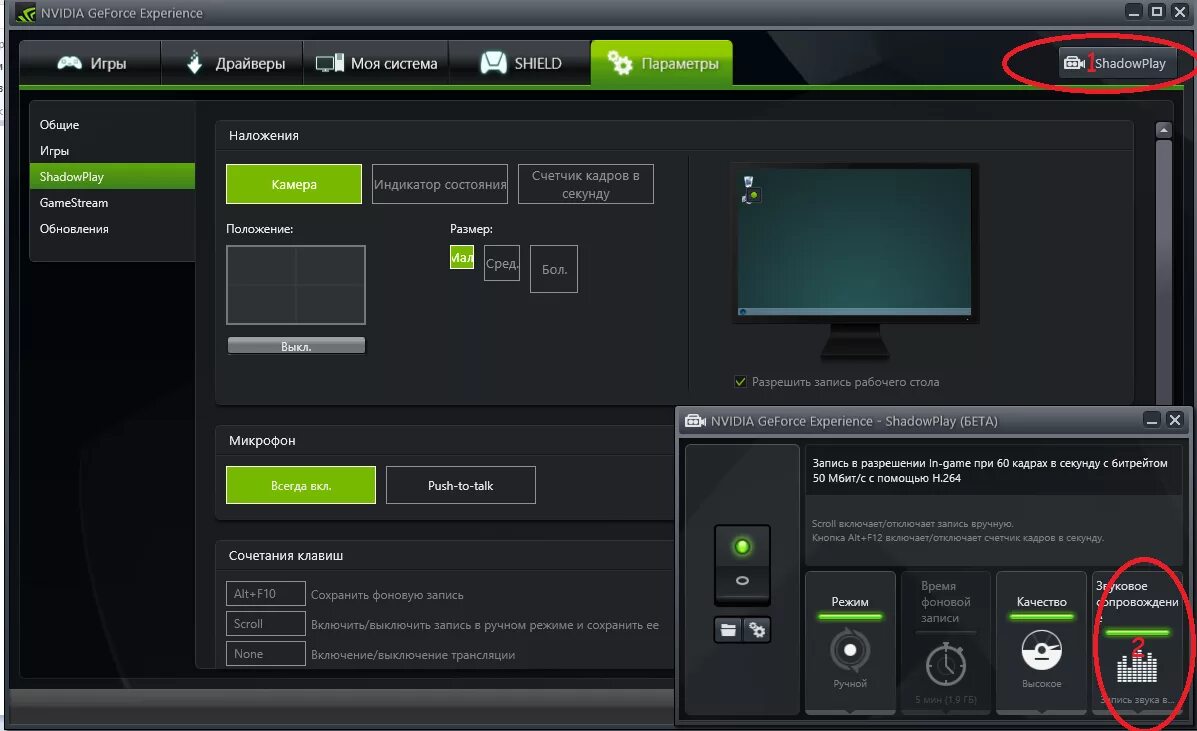Open ShadowPlay settings gear icon
Image resolution: width=1197 pixels, height=731 pixels.
757,630
